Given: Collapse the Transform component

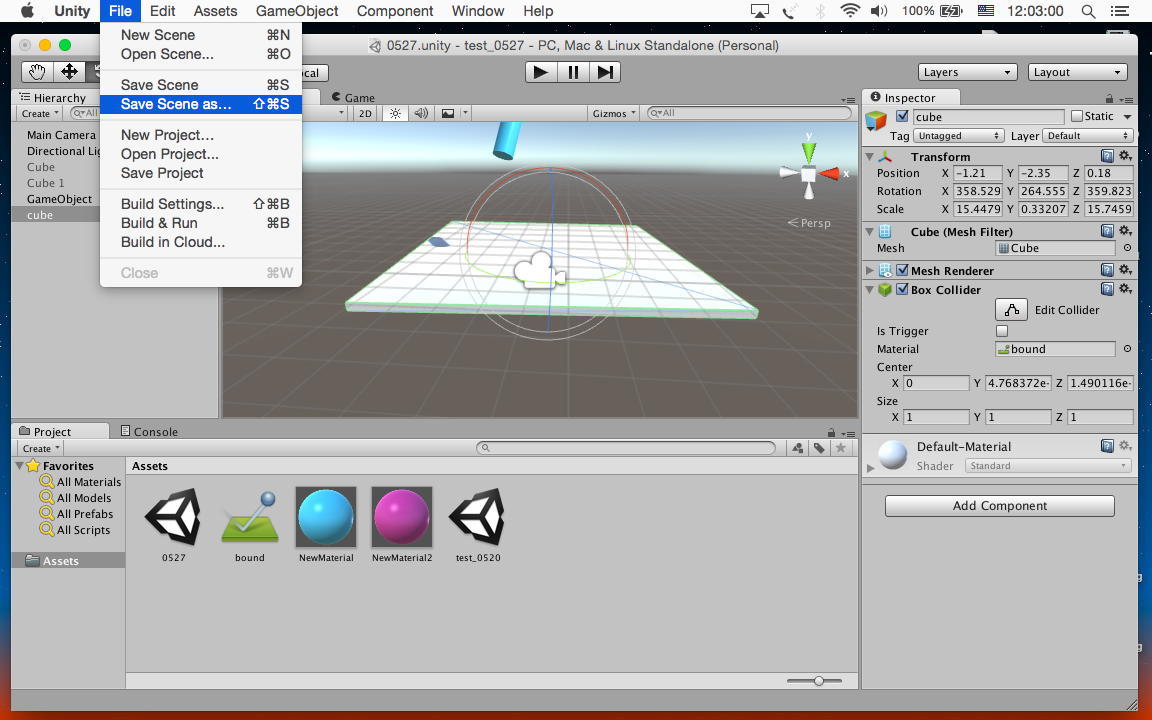Looking at the screenshot, I should pyautogui.click(x=870, y=156).
